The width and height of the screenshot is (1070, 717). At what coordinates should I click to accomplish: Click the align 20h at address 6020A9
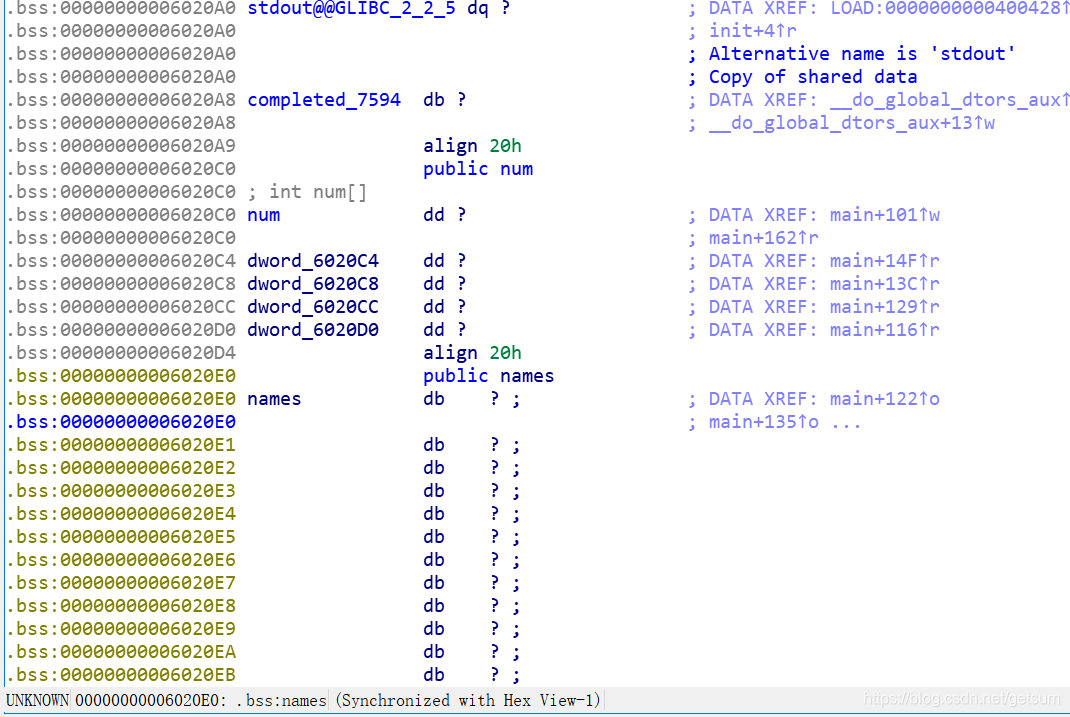472,146
